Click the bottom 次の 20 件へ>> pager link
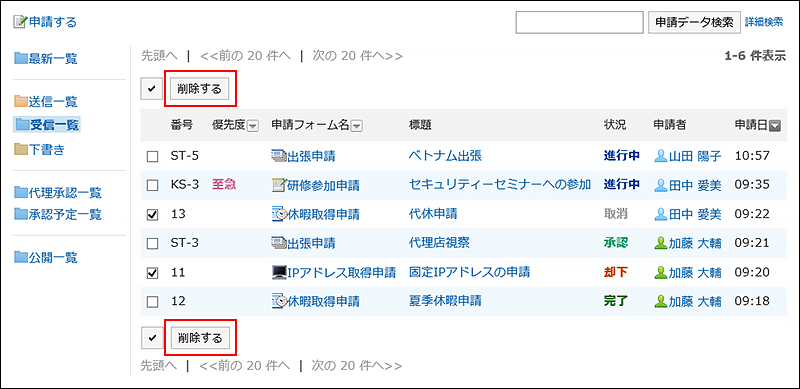 click(x=357, y=366)
